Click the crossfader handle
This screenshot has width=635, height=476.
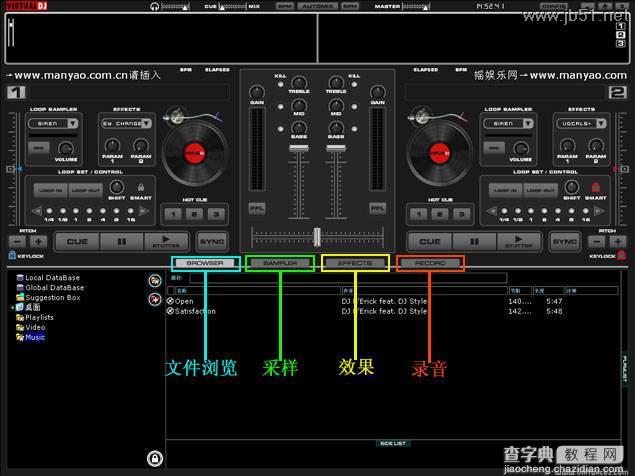click(317, 237)
